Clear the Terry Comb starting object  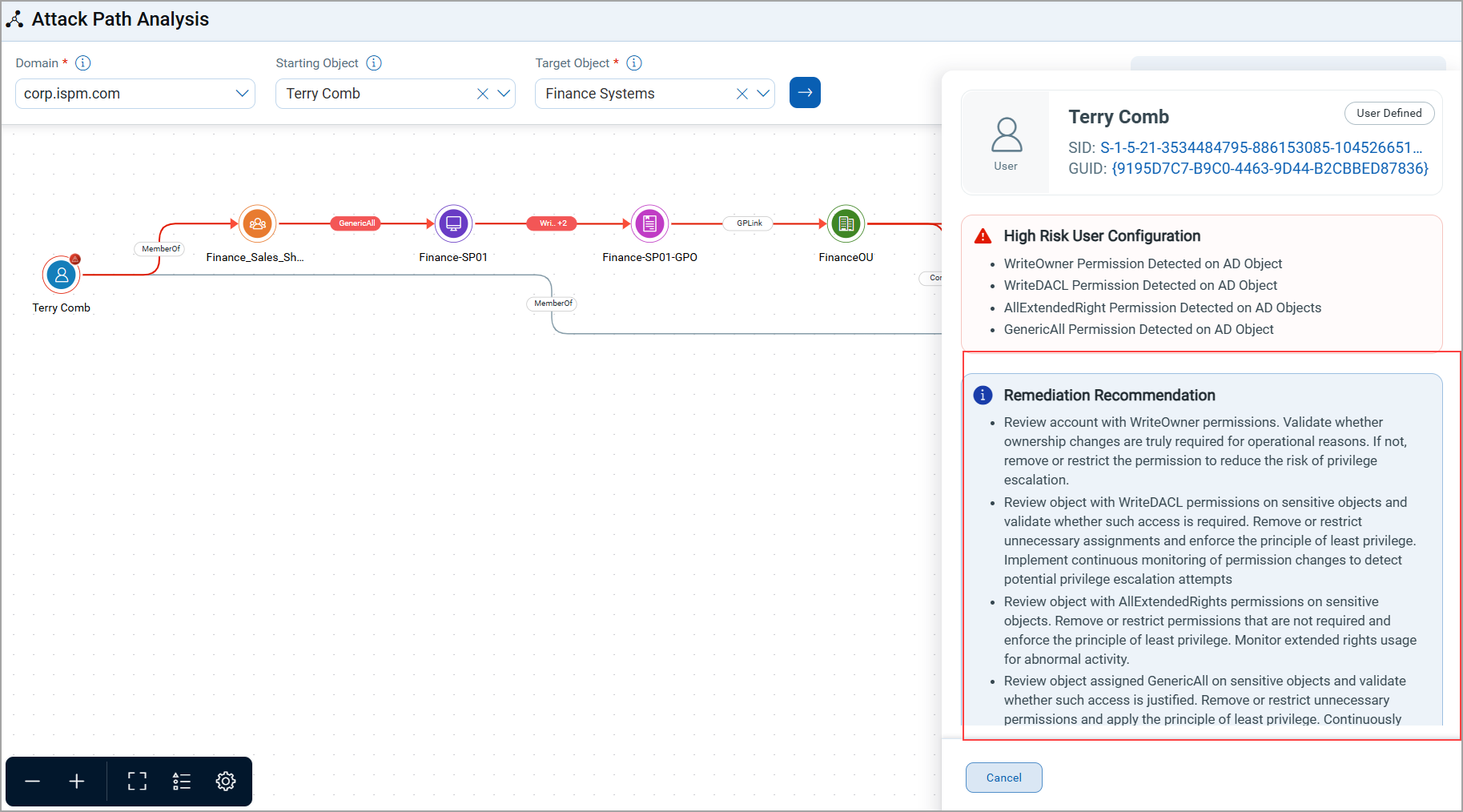tap(483, 94)
